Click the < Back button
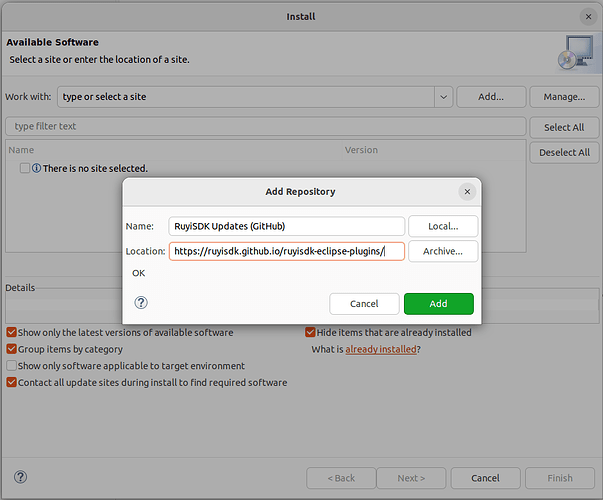Viewport: 603px width, 500px height. [341, 478]
